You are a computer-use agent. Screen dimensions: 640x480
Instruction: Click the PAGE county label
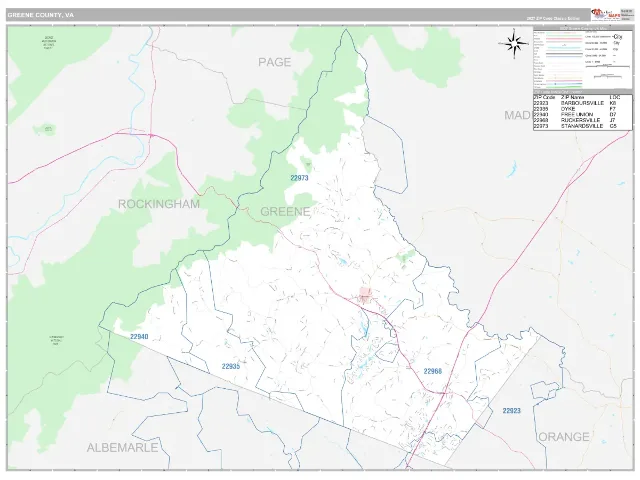click(x=274, y=62)
